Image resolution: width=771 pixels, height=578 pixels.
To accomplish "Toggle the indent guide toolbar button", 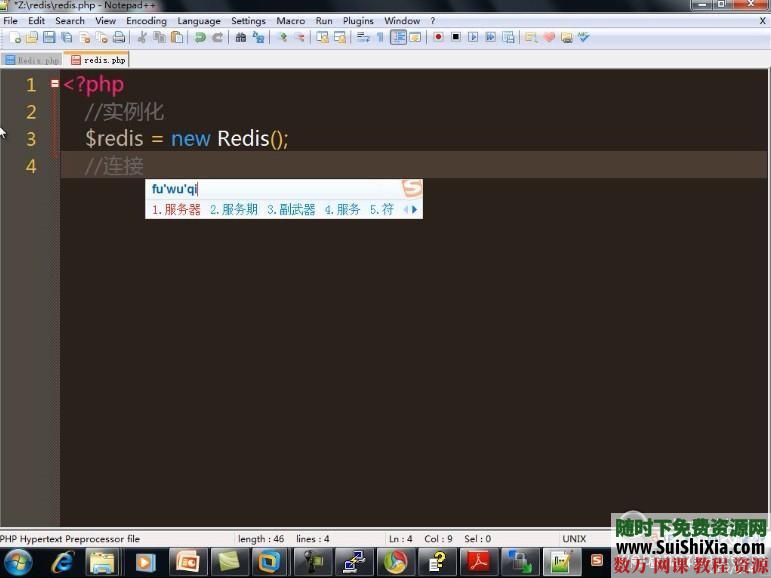I will pyautogui.click(x=398, y=37).
